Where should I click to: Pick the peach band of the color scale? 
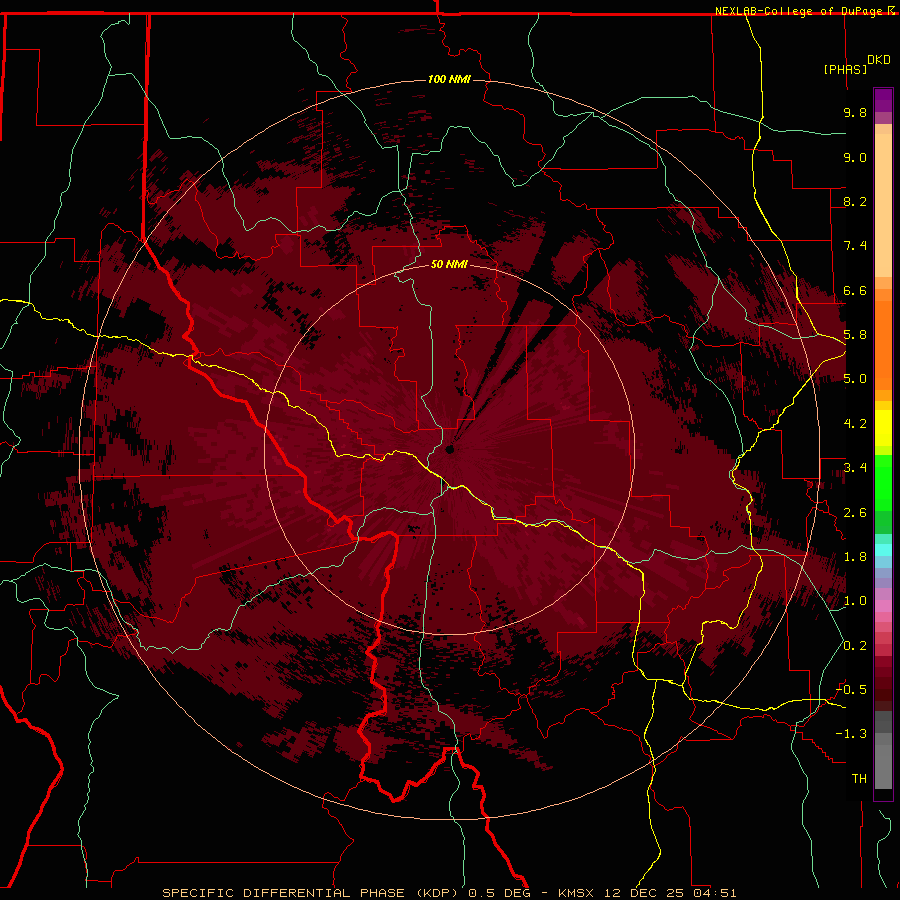click(x=883, y=201)
